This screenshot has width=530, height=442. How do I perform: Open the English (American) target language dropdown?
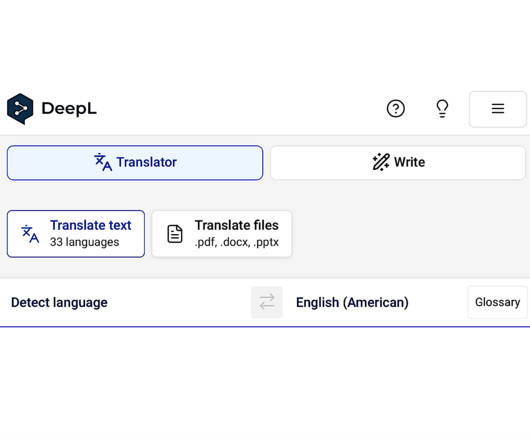pyautogui.click(x=352, y=302)
